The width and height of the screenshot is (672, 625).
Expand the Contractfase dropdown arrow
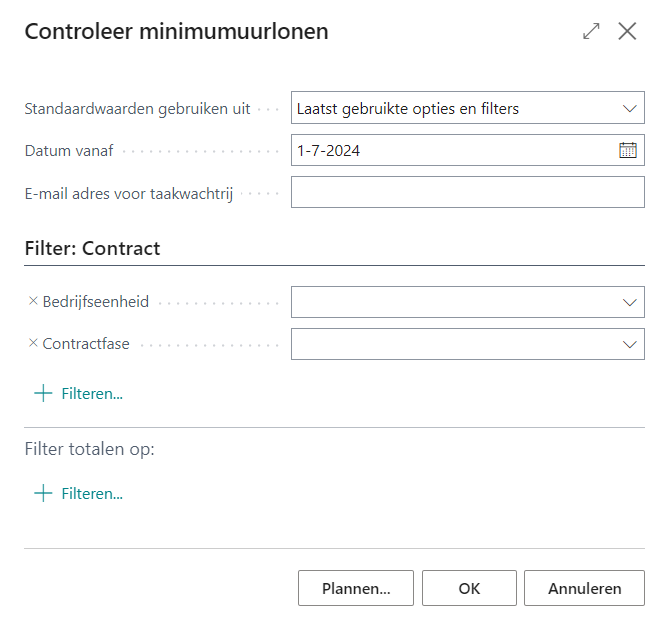coord(629,344)
